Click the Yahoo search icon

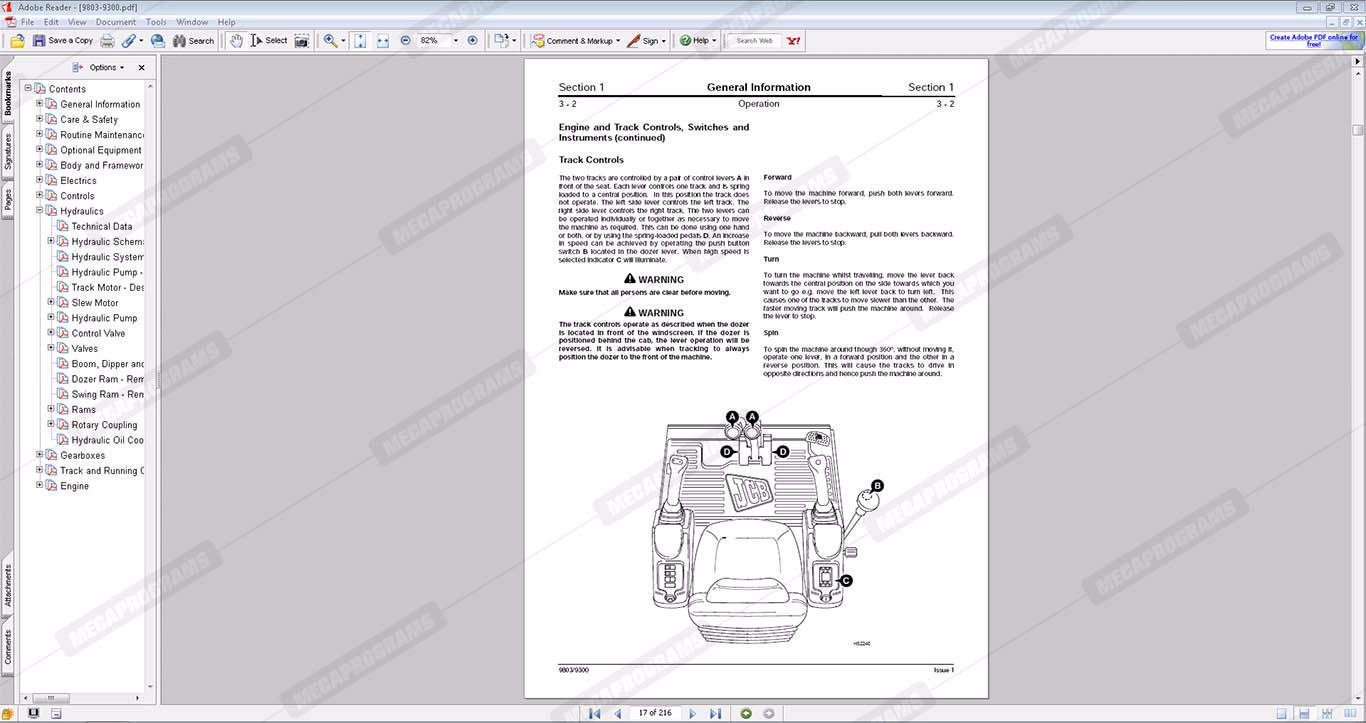click(793, 41)
